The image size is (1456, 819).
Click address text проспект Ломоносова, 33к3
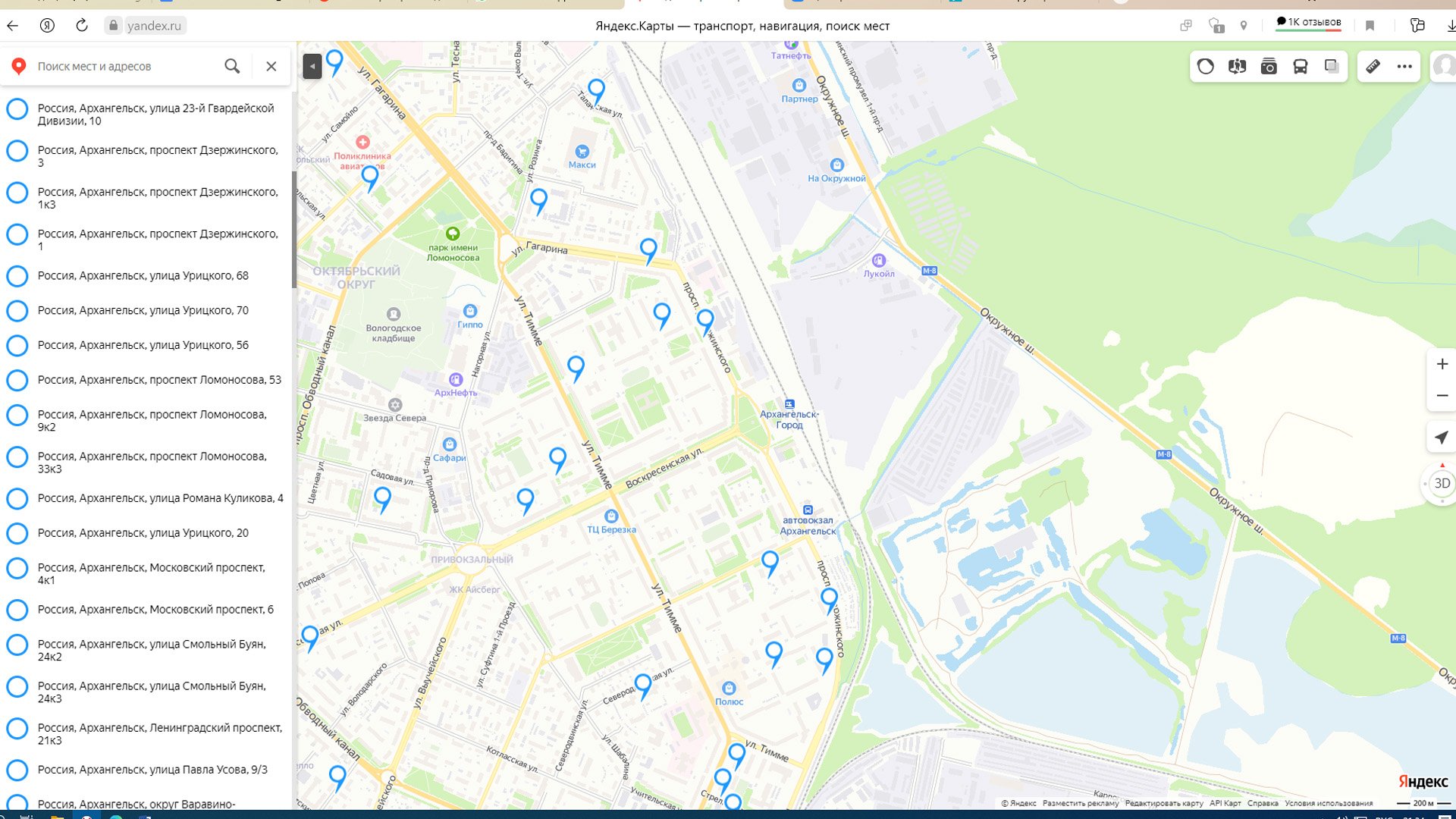click(x=152, y=463)
